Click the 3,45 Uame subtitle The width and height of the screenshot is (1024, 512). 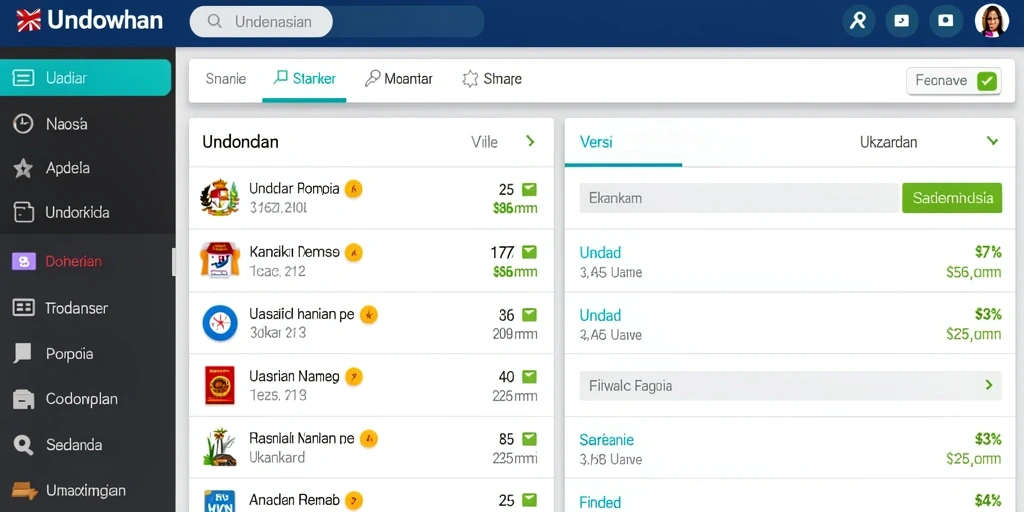[x=611, y=272]
